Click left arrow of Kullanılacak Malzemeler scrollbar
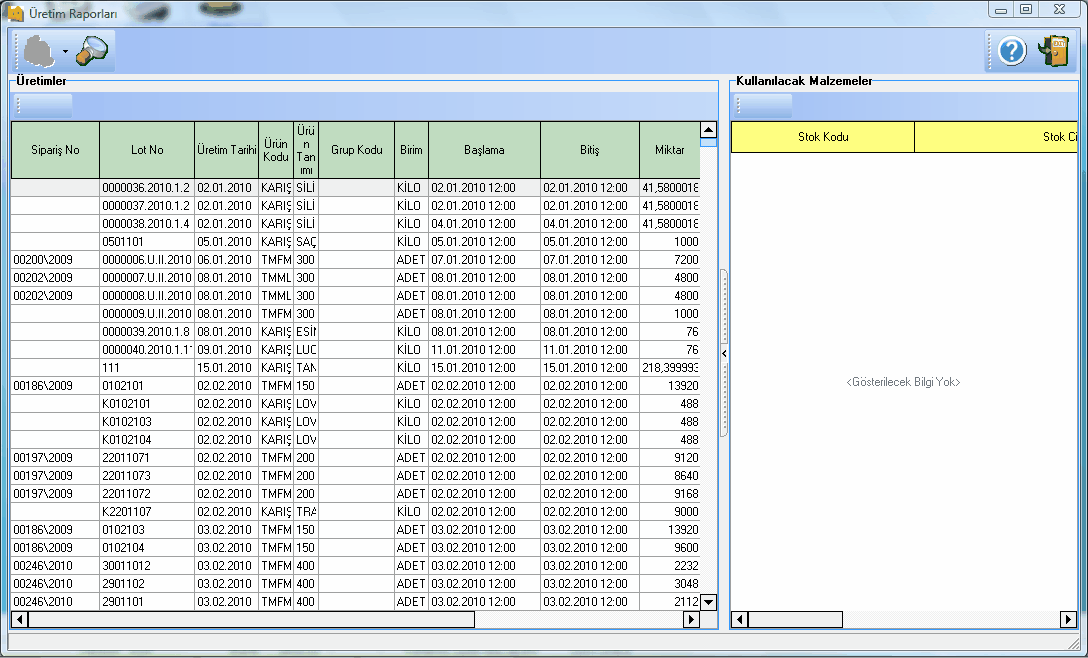Image resolution: width=1088 pixels, height=658 pixels. (x=740, y=619)
